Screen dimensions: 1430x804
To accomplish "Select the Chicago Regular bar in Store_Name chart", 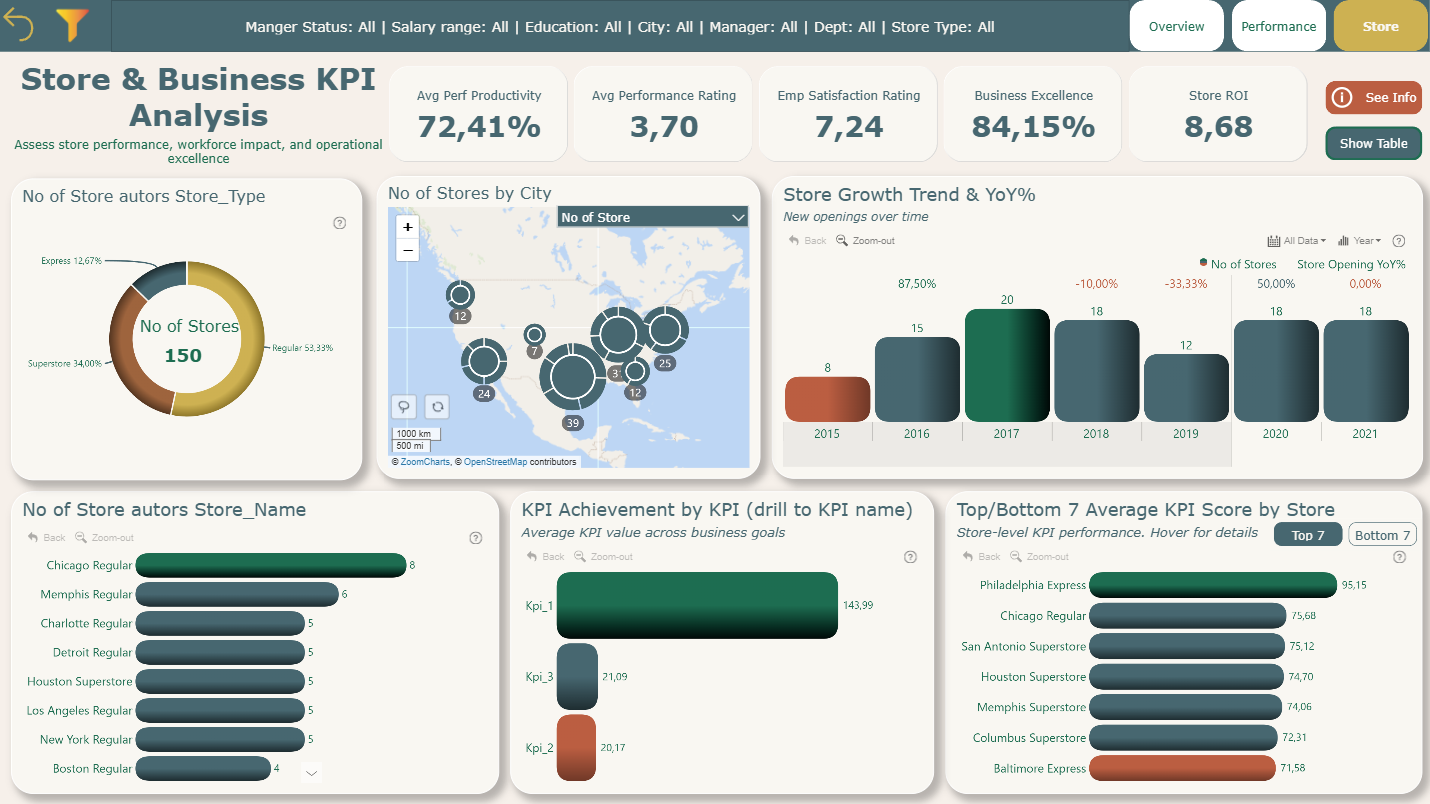I will click(271, 565).
